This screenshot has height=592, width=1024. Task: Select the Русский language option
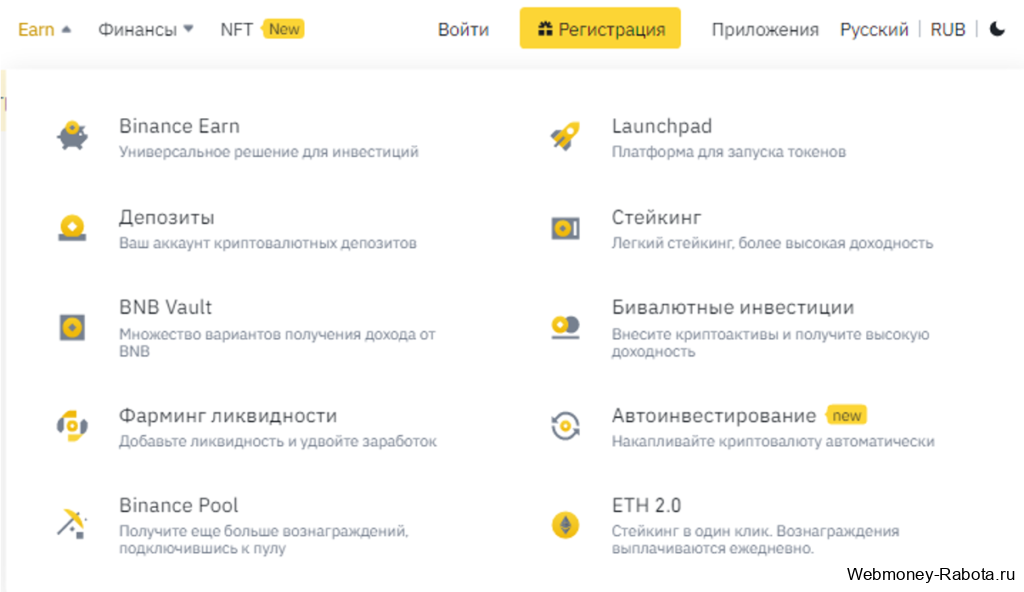(x=874, y=29)
